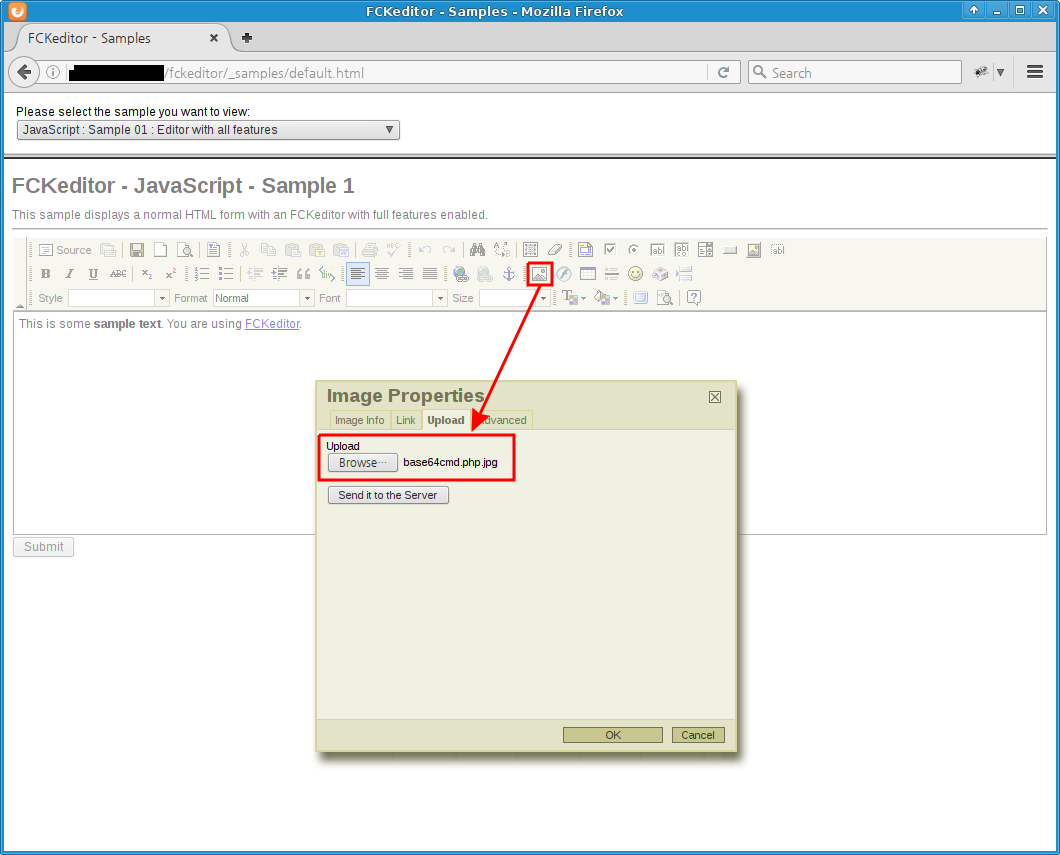Screen dimensions: 1060x855
Task: Open the Preview icon in the toolbar
Action: (185, 250)
